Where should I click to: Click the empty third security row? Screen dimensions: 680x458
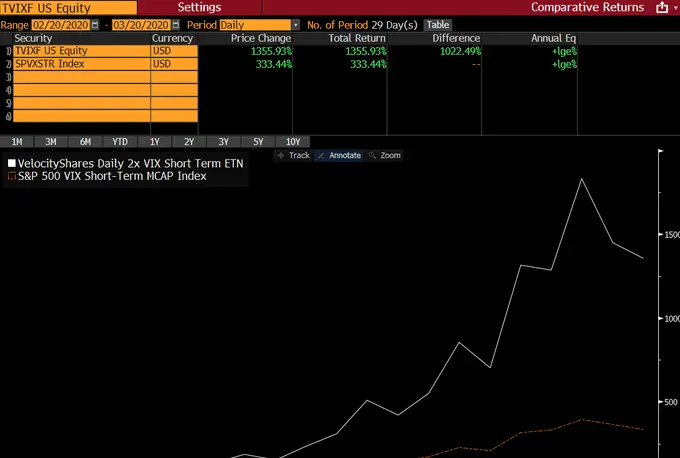point(80,76)
